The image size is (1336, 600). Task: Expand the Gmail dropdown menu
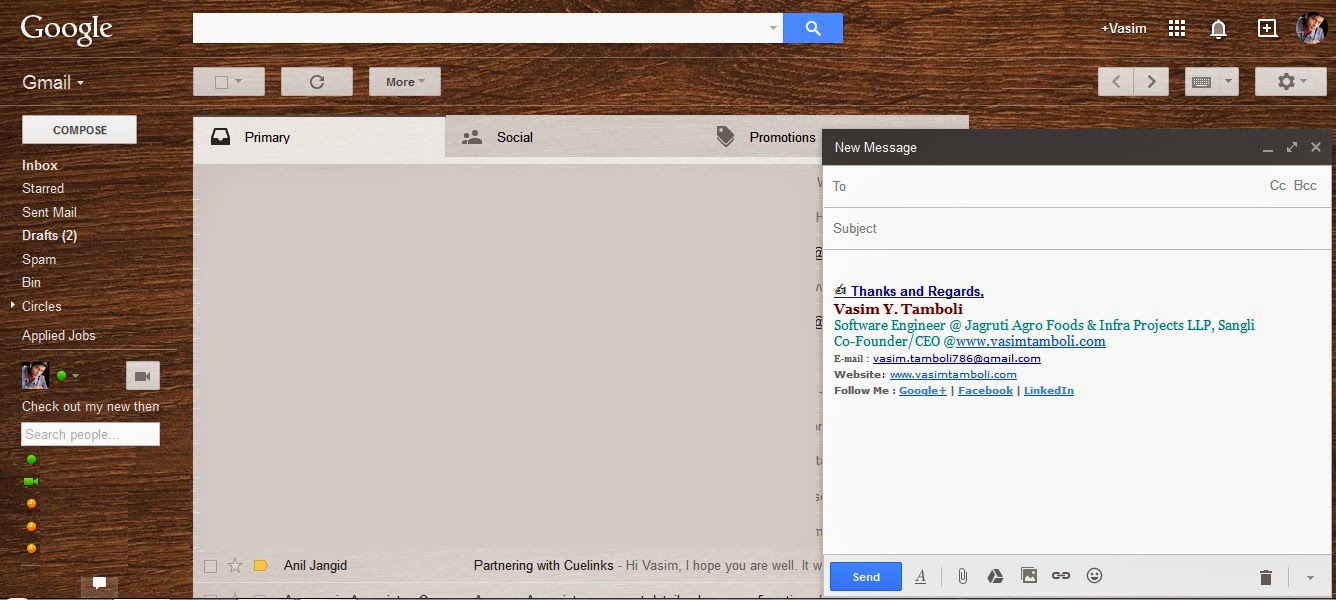click(x=53, y=82)
